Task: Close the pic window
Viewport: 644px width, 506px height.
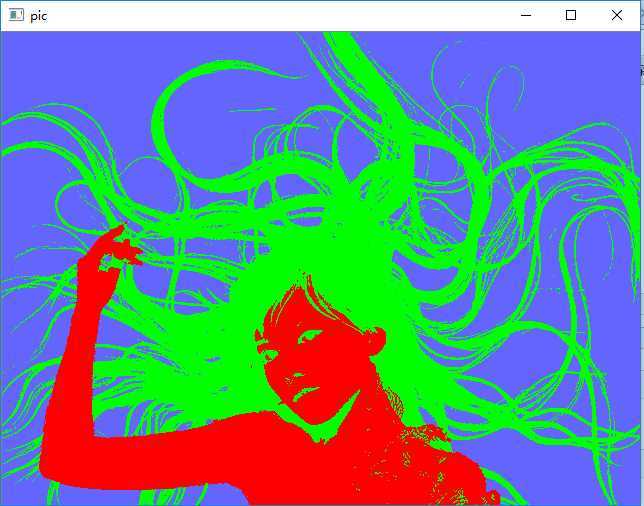Action: 616,16
